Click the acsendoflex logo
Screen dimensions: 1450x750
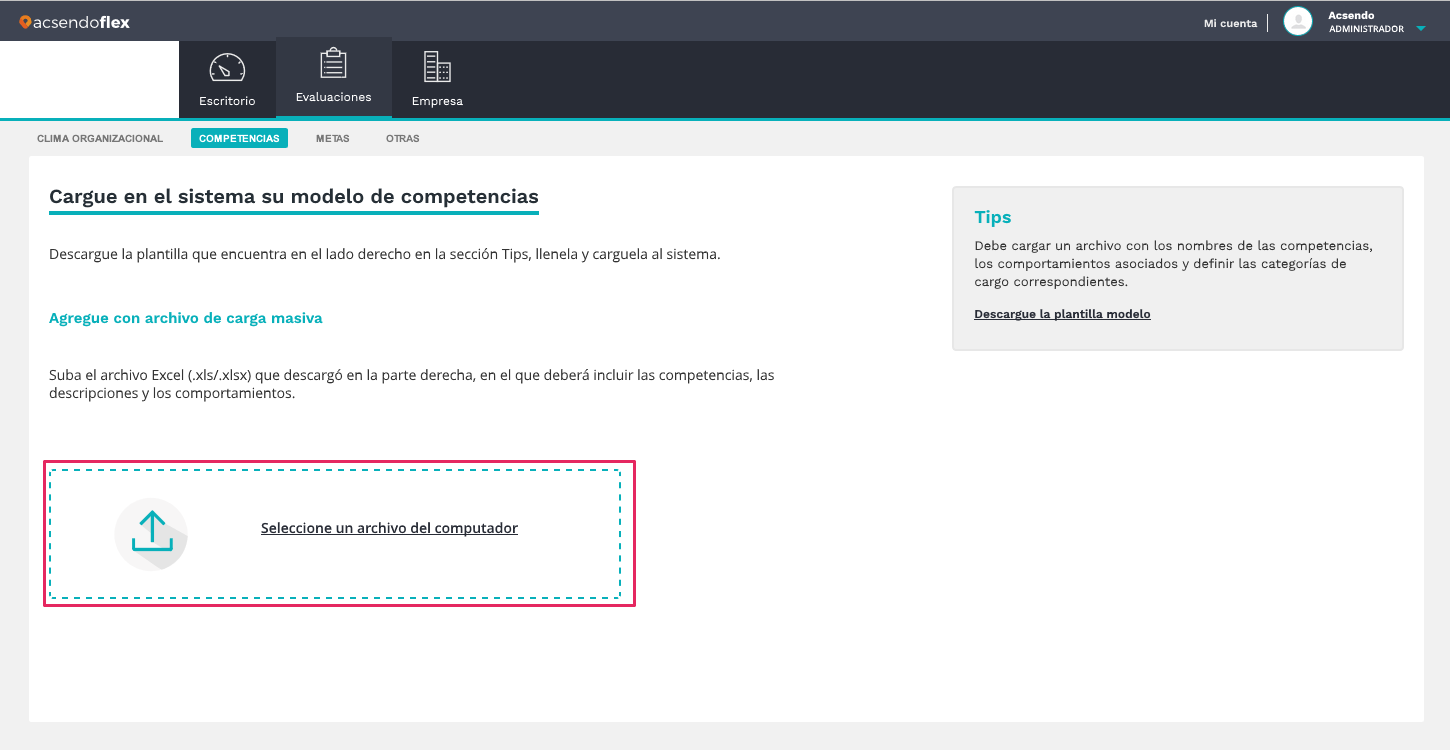[74, 22]
